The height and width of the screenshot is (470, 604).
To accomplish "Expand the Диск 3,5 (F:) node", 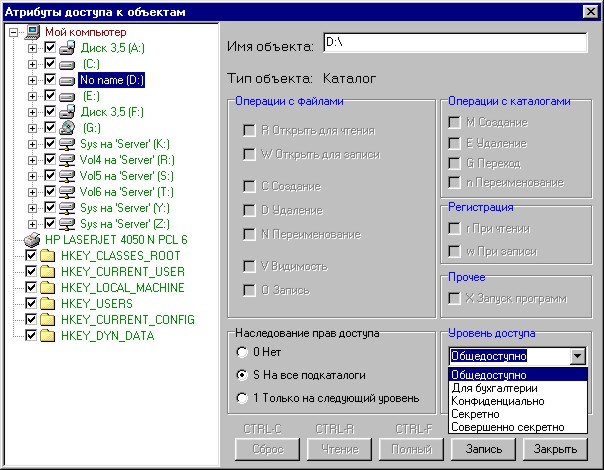I will [x=32, y=112].
